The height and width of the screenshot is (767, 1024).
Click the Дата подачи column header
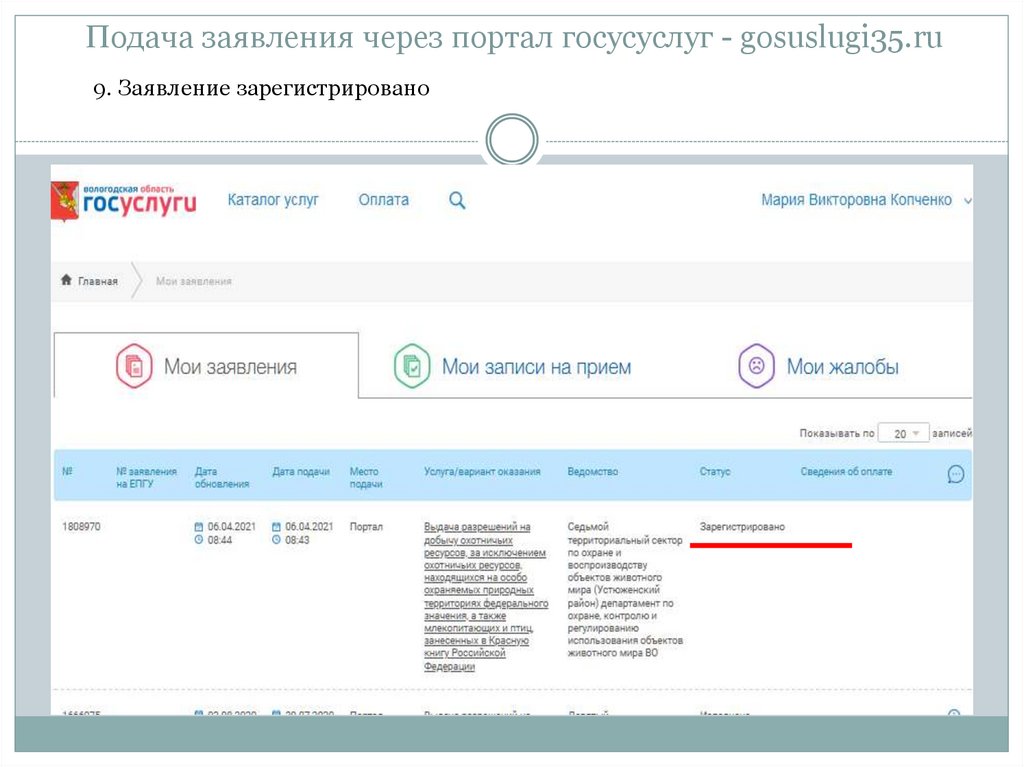coord(301,471)
